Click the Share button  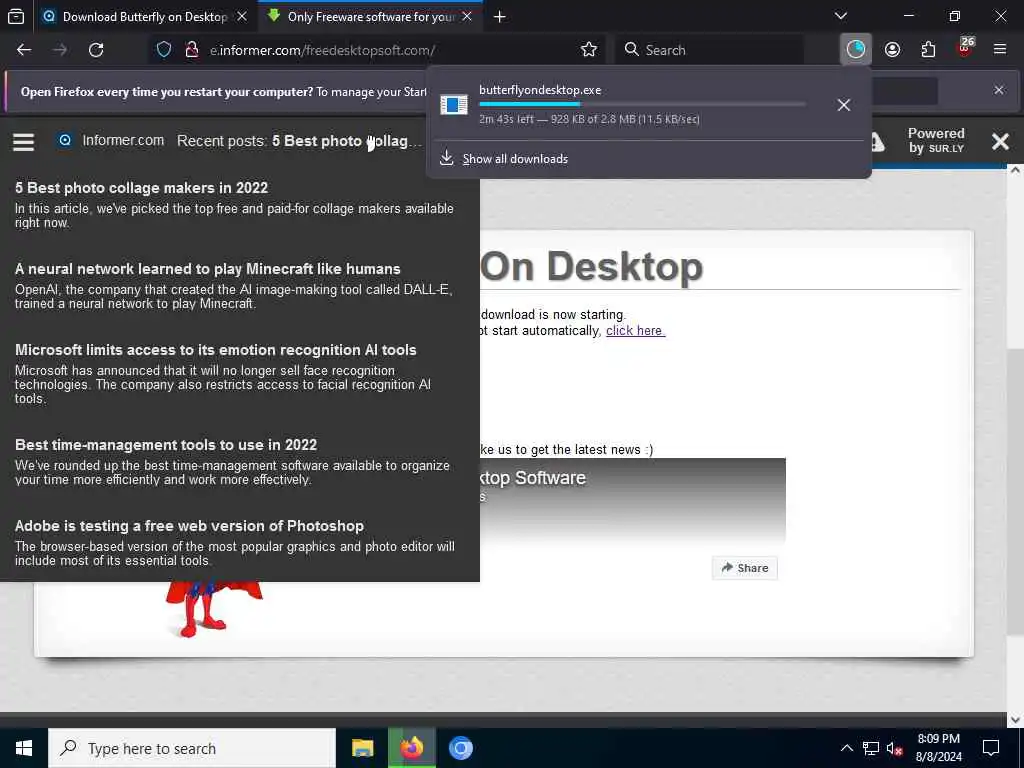point(744,568)
